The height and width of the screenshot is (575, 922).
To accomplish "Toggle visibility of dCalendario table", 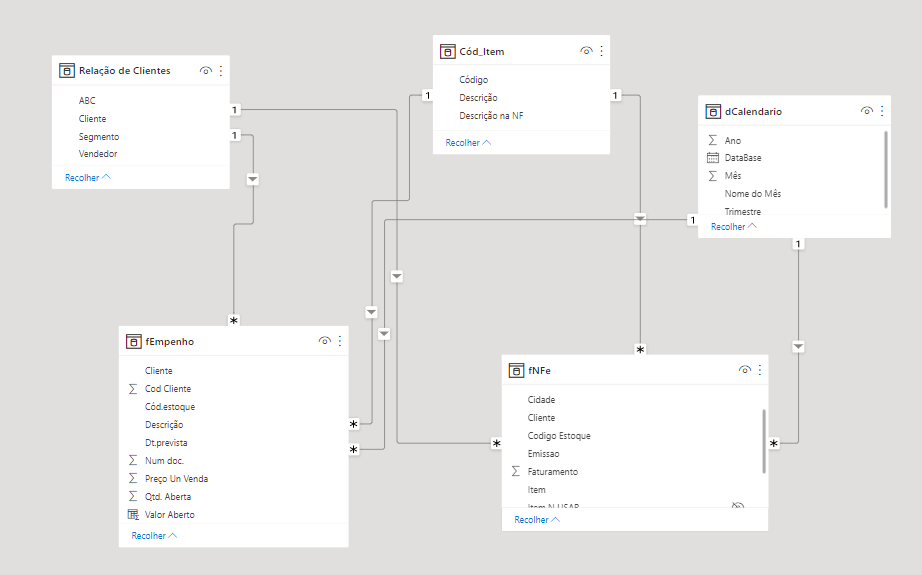I will tap(866, 111).
